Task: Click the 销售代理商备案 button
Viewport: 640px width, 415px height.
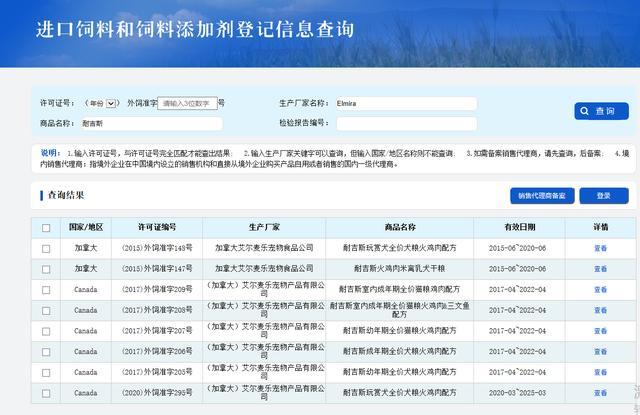Action: (x=542, y=195)
